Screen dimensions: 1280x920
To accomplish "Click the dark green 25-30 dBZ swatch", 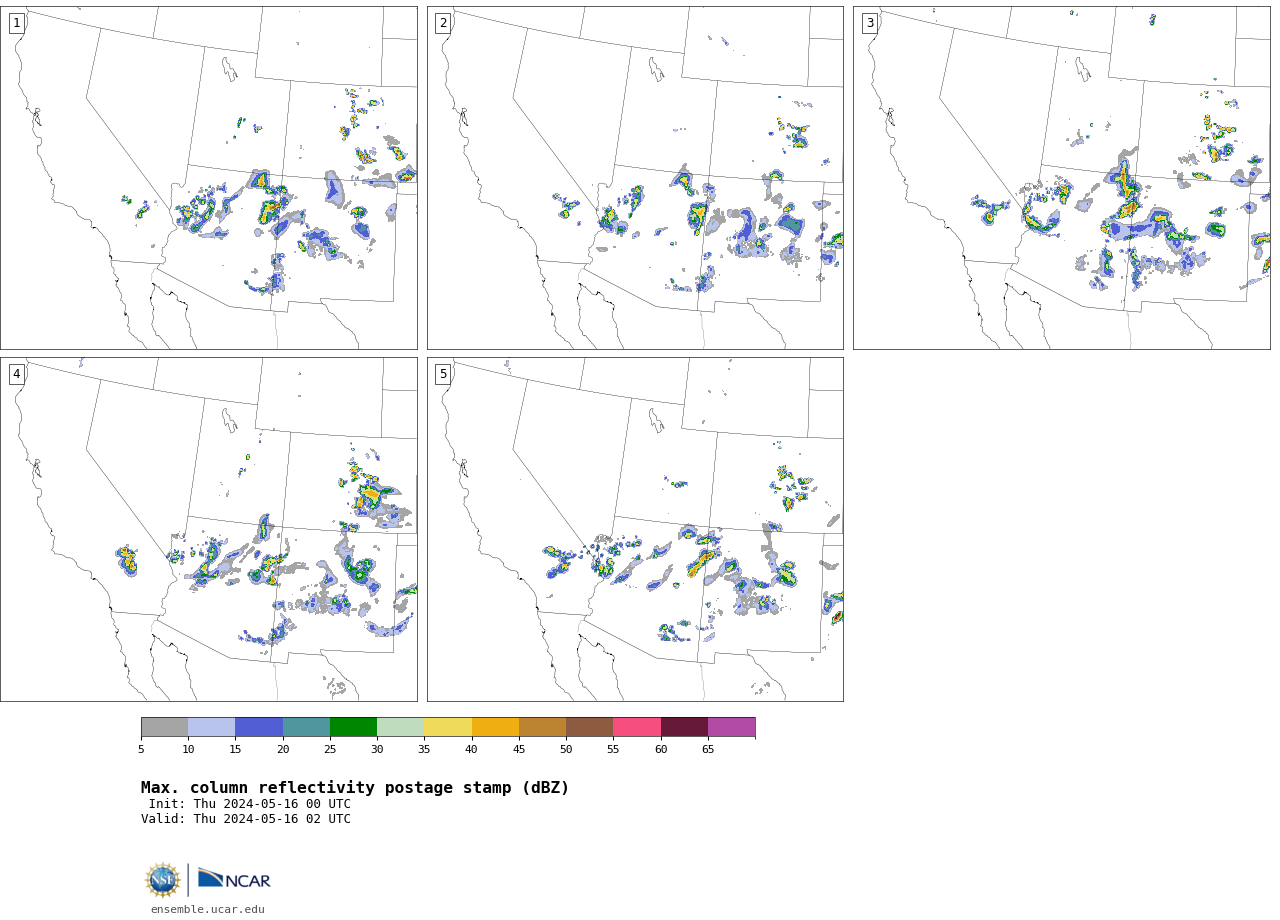I will (354, 727).
